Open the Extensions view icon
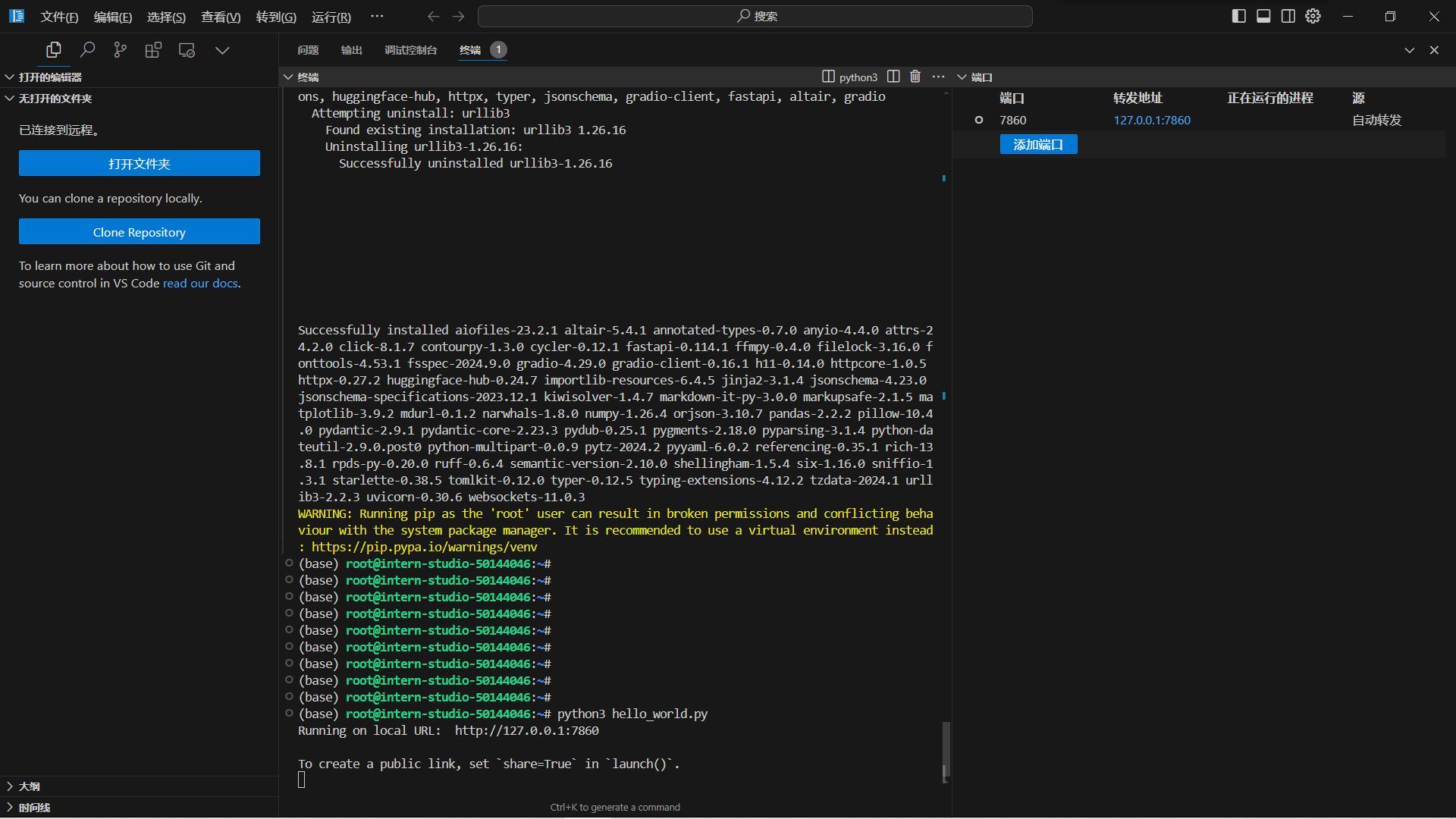The height and width of the screenshot is (819, 1456). point(153,50)
